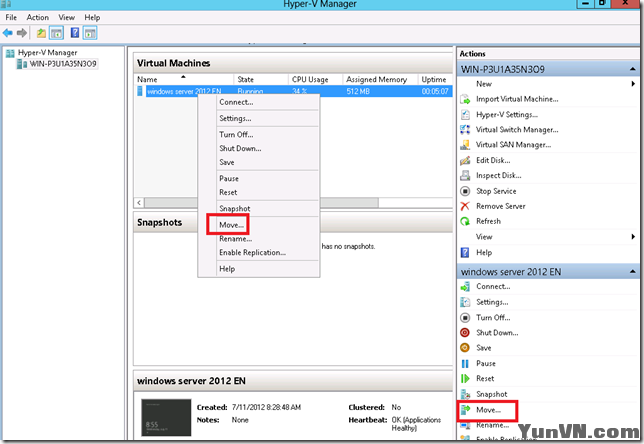
Task: Click Import Virtual Machine... action link
Action: pos(517,99)
